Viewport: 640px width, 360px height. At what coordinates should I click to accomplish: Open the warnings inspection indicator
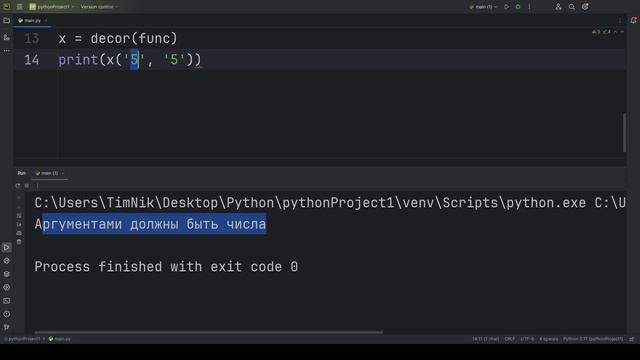[x=602, y=31]
